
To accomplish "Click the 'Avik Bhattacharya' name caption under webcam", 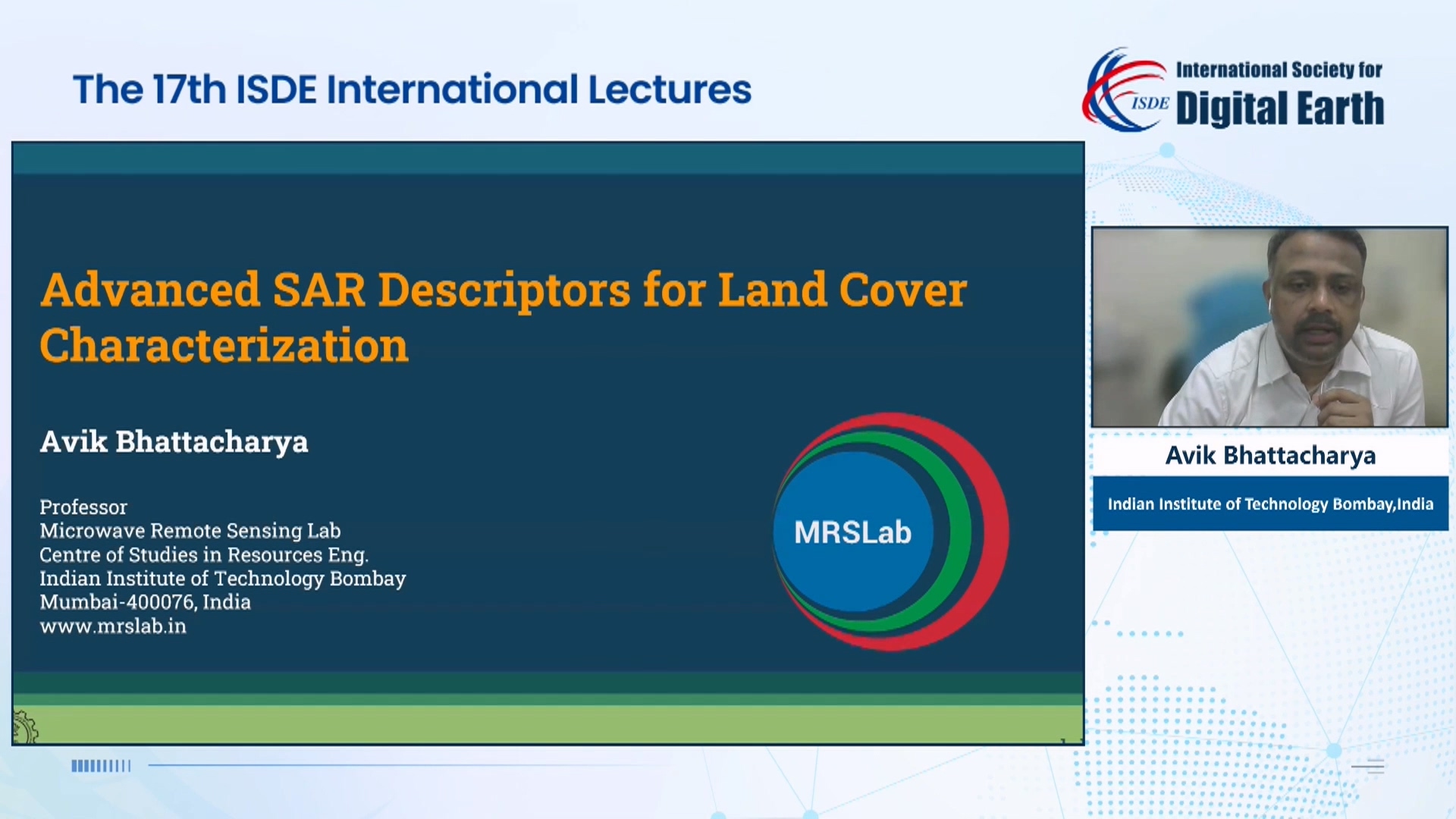I will [1270, 455].
